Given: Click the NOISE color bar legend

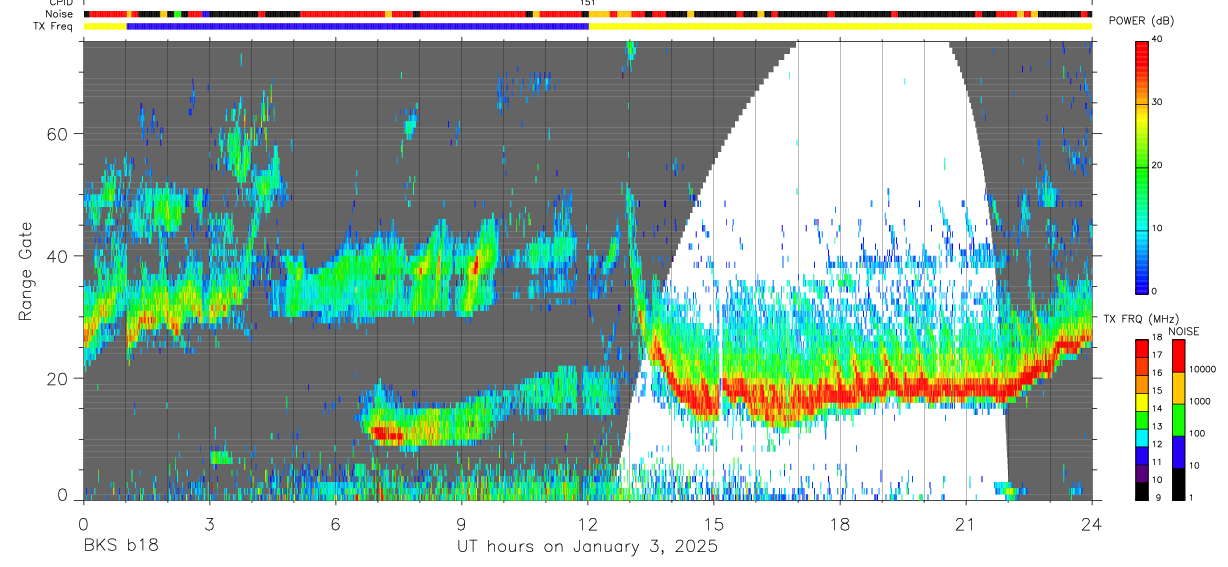Looking at the screenshot, I should click(1178, 419).
